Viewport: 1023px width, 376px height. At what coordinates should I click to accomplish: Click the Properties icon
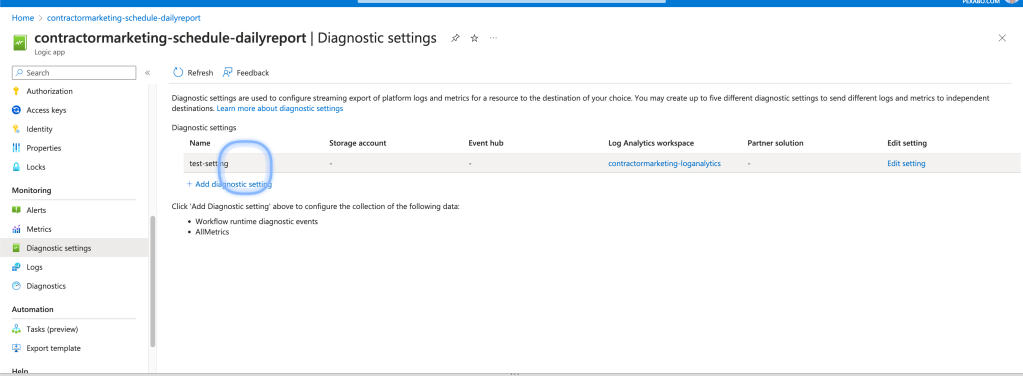[16, 148]
